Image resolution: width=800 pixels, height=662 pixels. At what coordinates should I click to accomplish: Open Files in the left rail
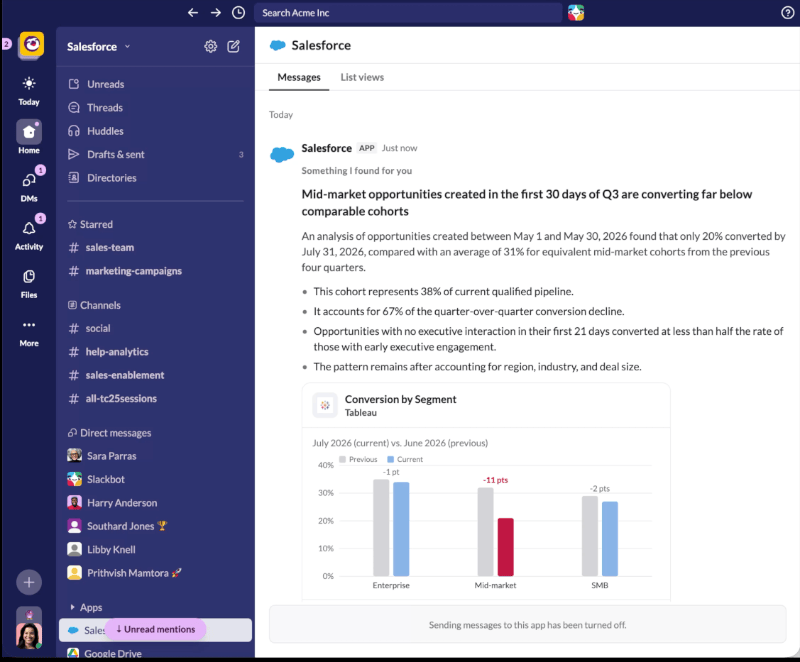29,284
